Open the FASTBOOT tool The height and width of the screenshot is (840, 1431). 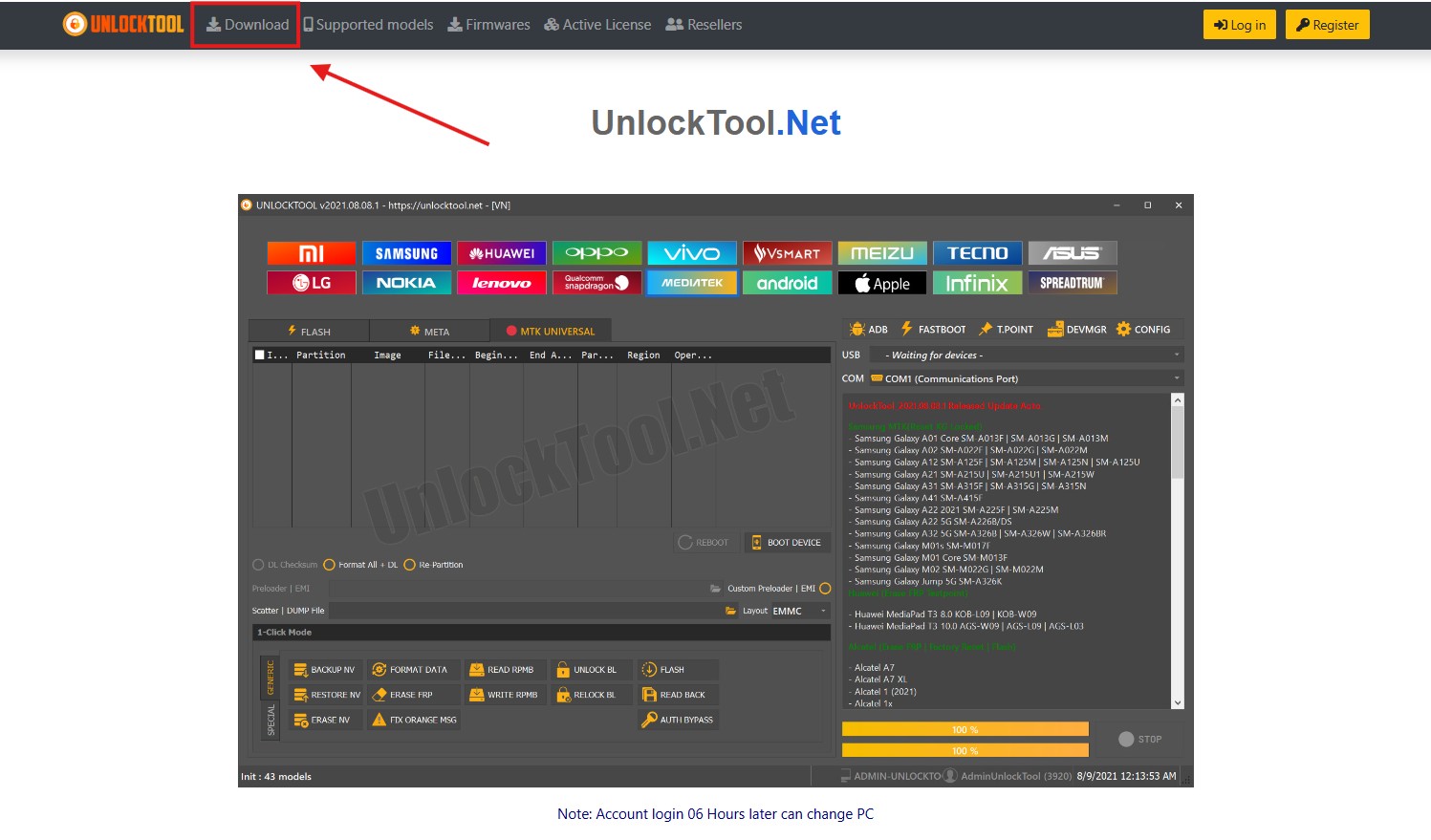(x=933, y=330)
